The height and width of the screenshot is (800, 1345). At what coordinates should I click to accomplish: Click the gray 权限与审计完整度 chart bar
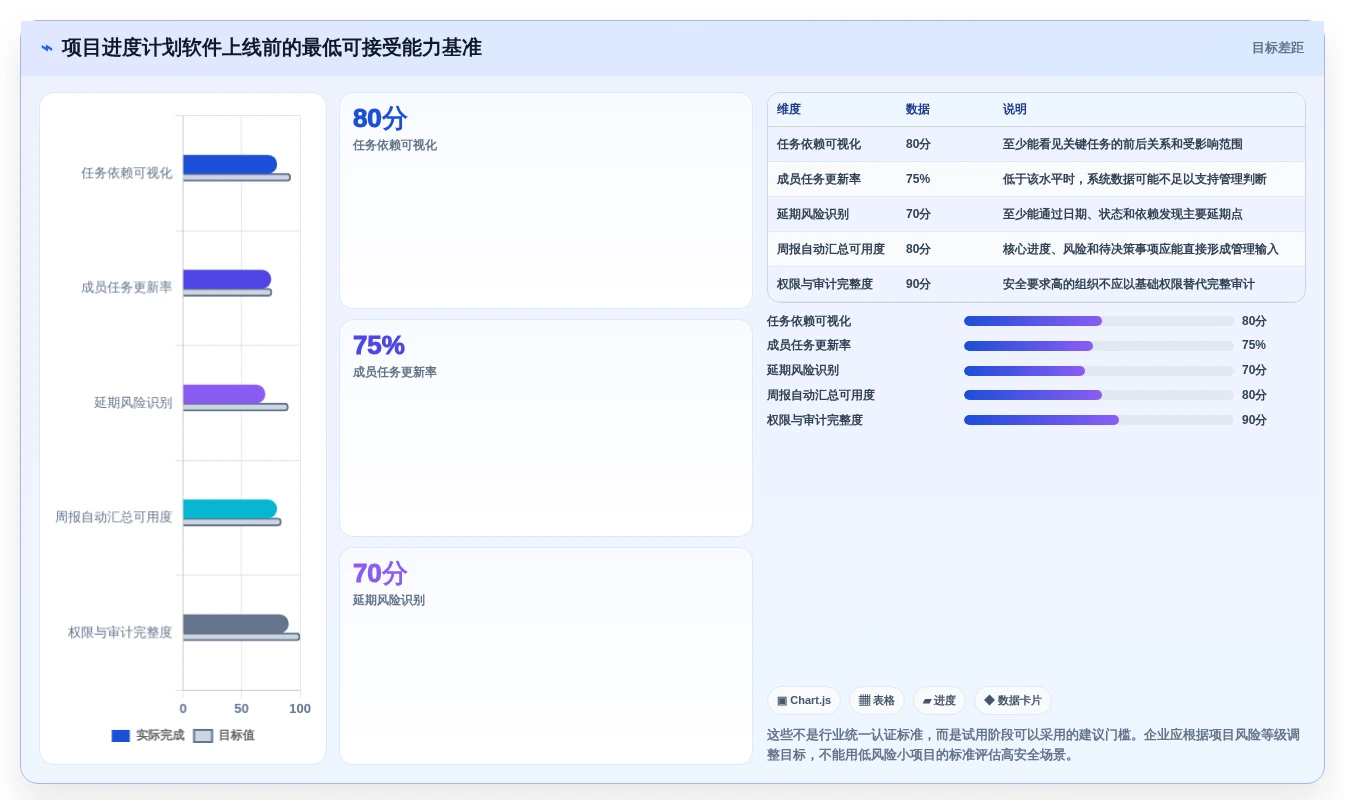point(236,624)
